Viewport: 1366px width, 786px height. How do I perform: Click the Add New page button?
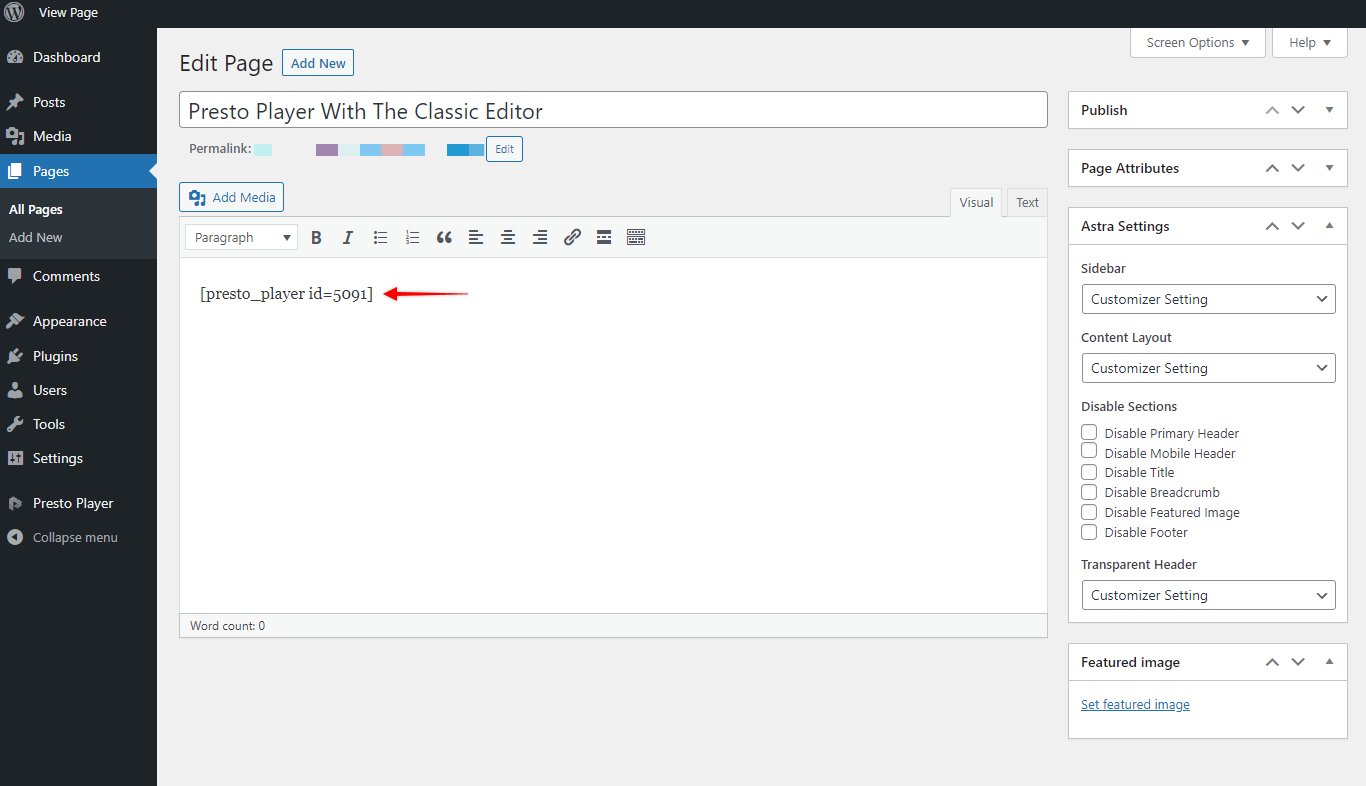coord(318,63)
